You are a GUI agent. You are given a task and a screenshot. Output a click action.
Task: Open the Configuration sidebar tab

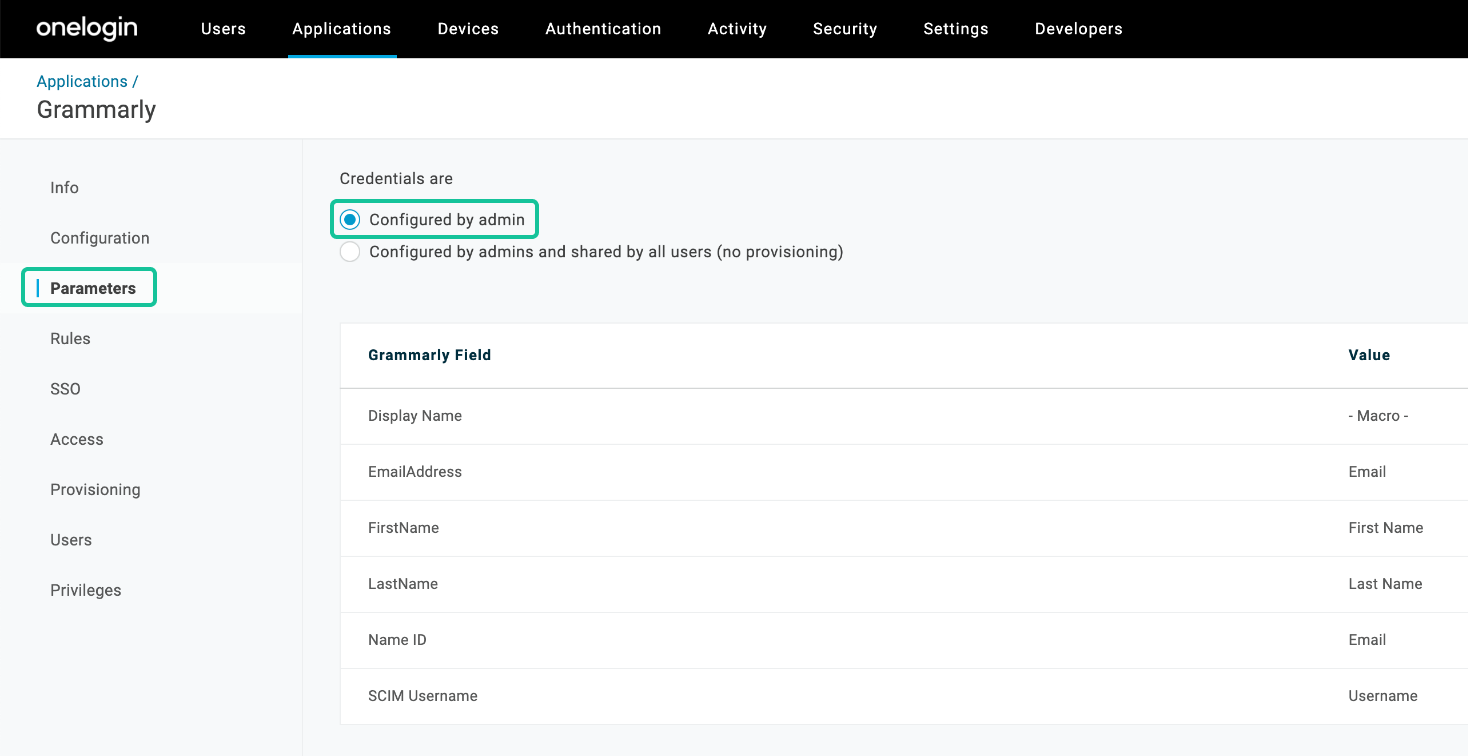click(x=100, y=238)
